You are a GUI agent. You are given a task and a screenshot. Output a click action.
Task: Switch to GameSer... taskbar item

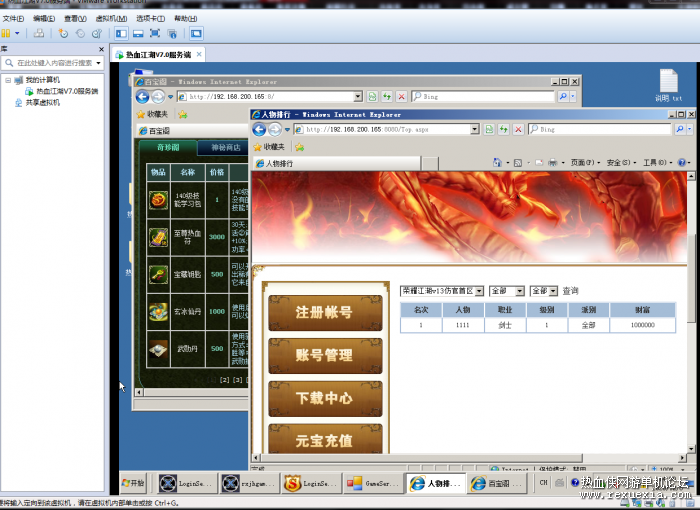[372, 483]
